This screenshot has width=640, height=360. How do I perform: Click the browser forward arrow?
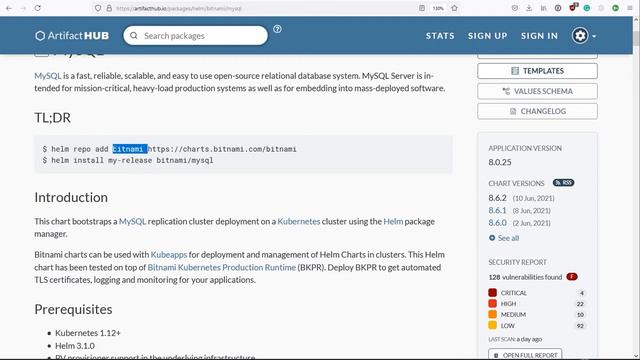tap(23, 8)
